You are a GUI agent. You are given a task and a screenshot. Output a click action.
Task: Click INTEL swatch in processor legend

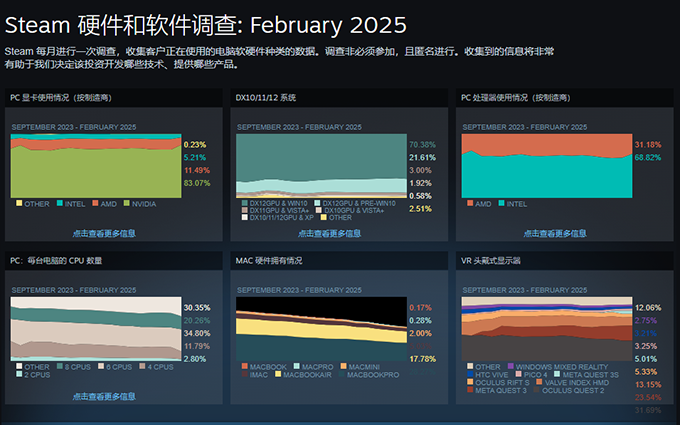(x=502, y=203)
